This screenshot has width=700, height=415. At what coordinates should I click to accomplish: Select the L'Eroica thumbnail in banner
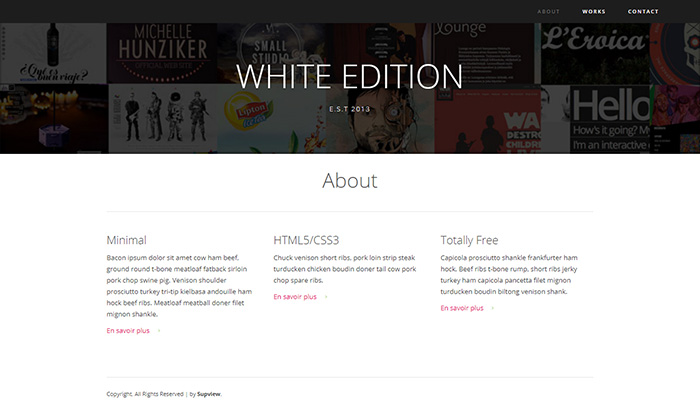coord(595,54)
